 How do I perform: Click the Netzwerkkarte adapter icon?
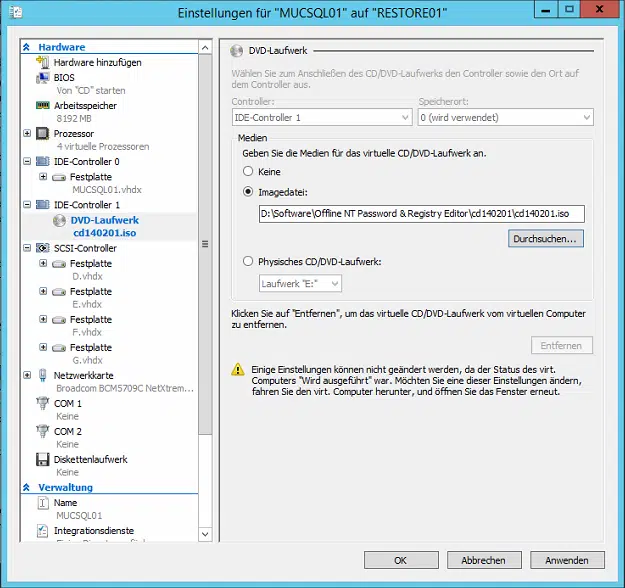(43, 375)
